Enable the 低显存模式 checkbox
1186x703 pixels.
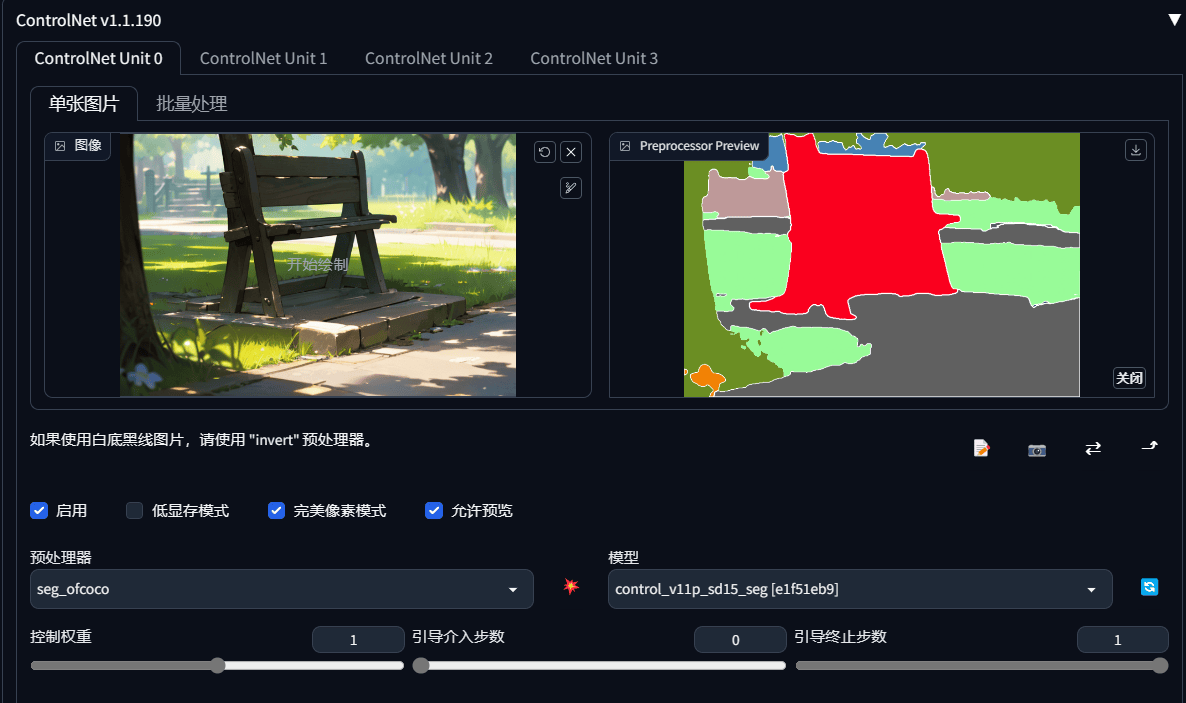click(135, 511)
